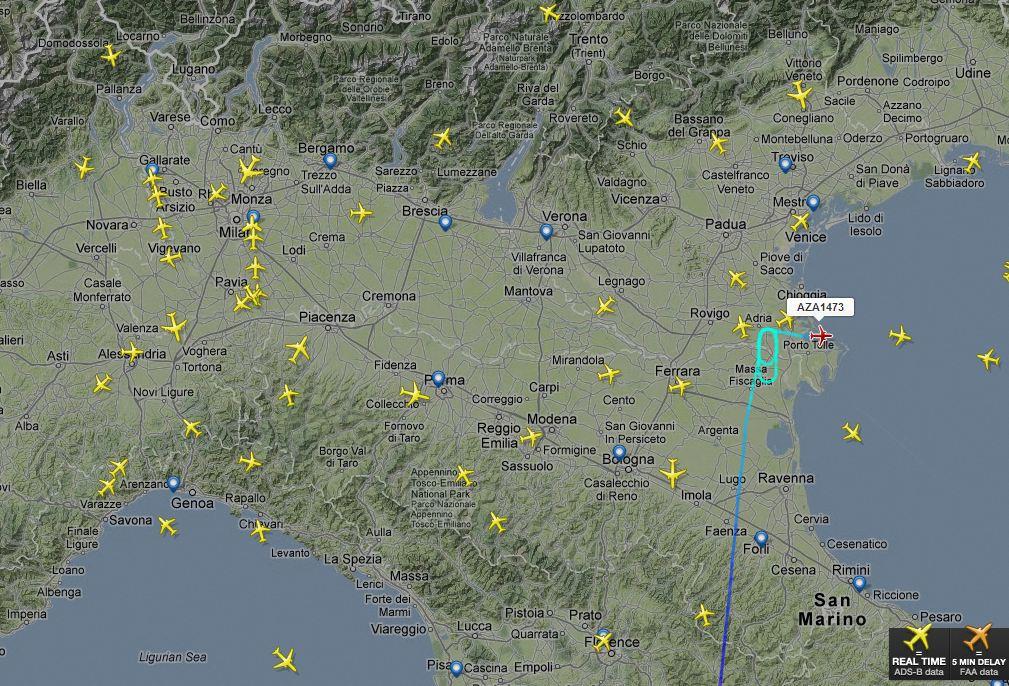Click the Bergamo airport pin marker
Viewport: 1009px width, 686px height.
(330, 161)
